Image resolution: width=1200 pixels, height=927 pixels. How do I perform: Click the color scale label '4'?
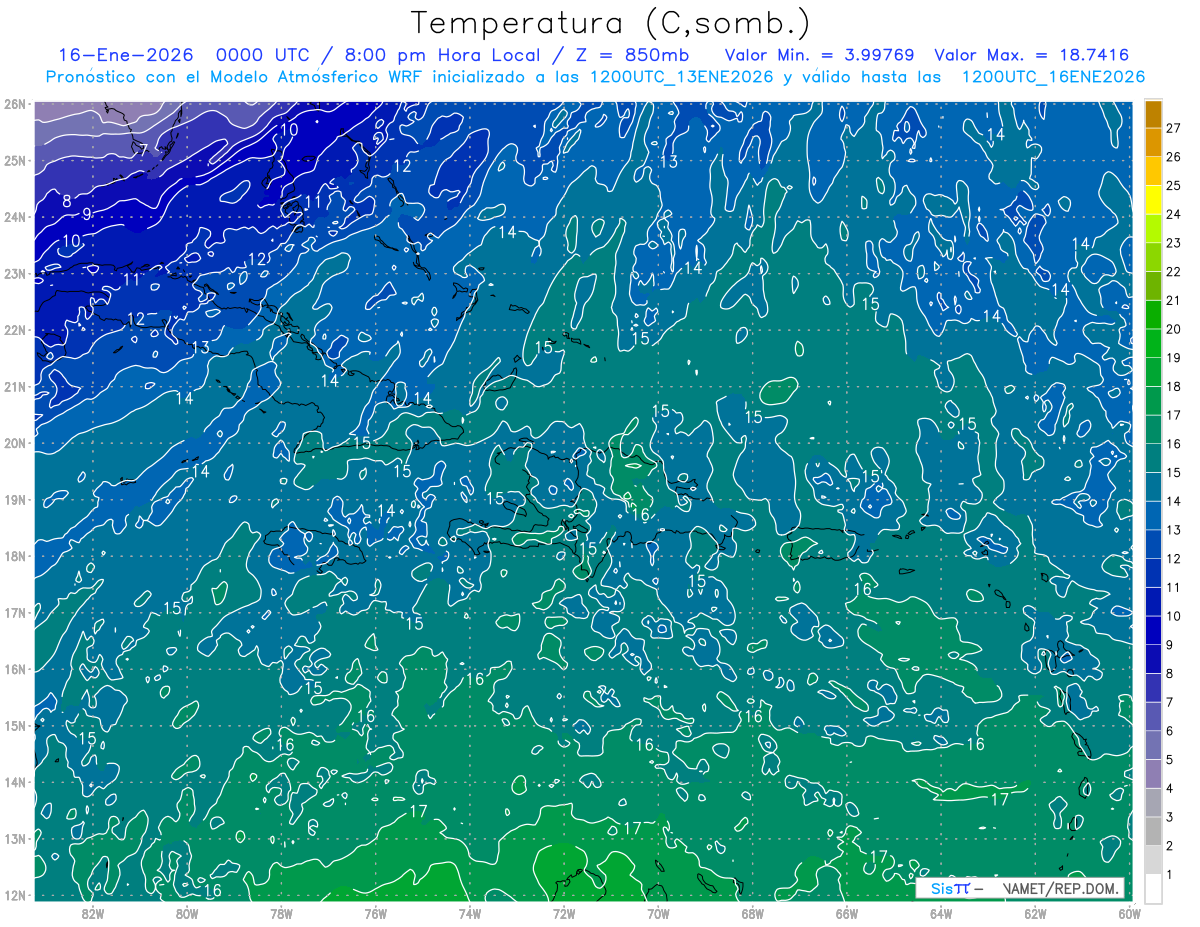(x=1169, y=788)
